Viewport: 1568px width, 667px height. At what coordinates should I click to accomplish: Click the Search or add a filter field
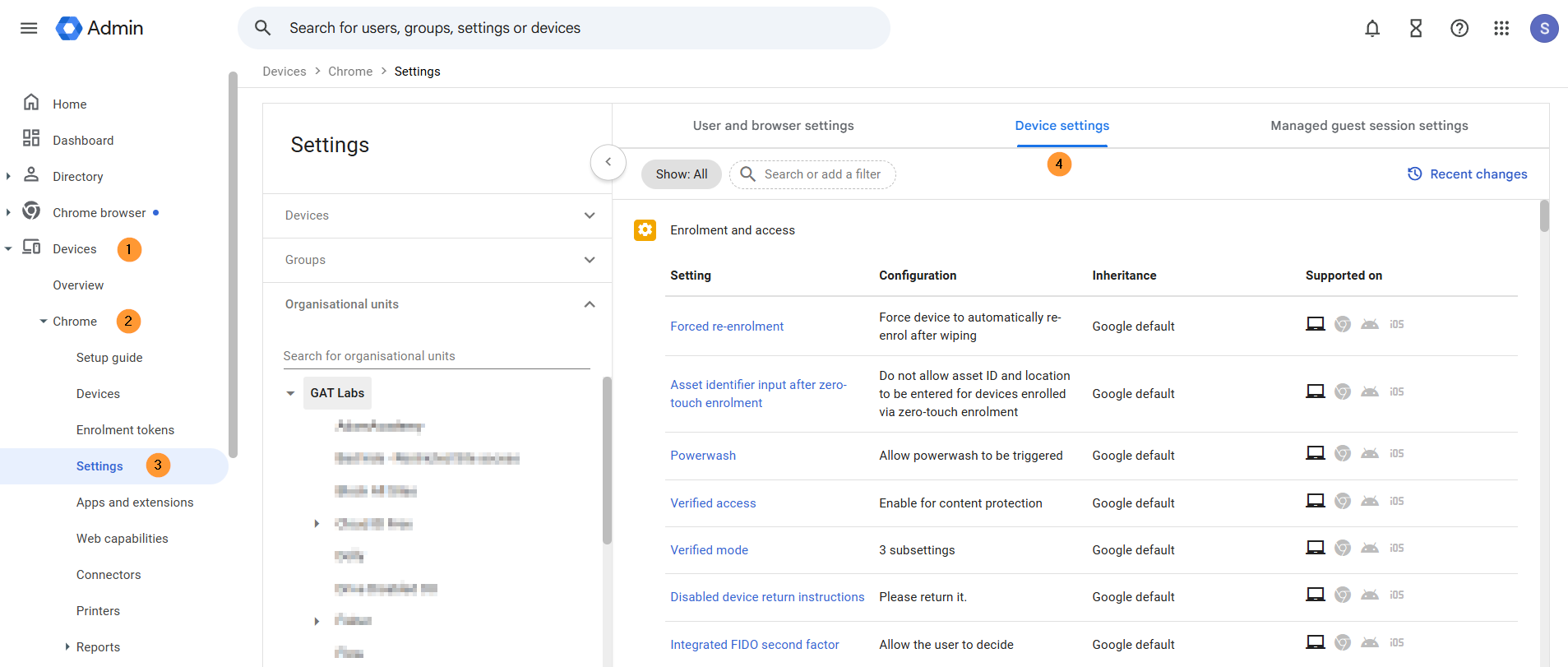(812, 174)
